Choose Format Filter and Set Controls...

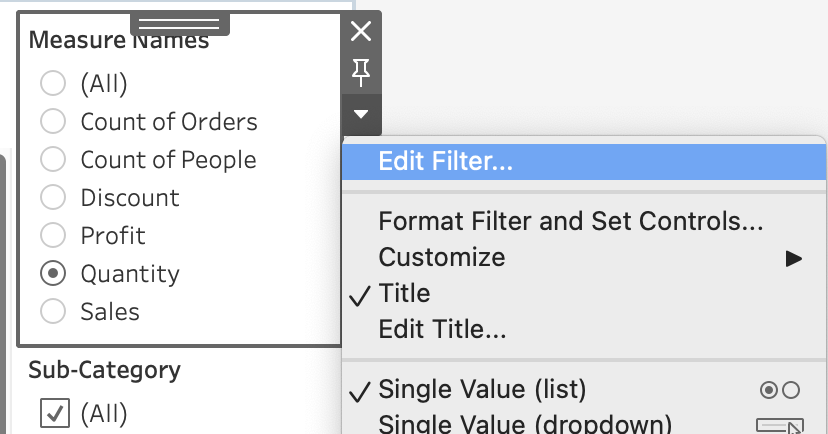click(571, 221)
